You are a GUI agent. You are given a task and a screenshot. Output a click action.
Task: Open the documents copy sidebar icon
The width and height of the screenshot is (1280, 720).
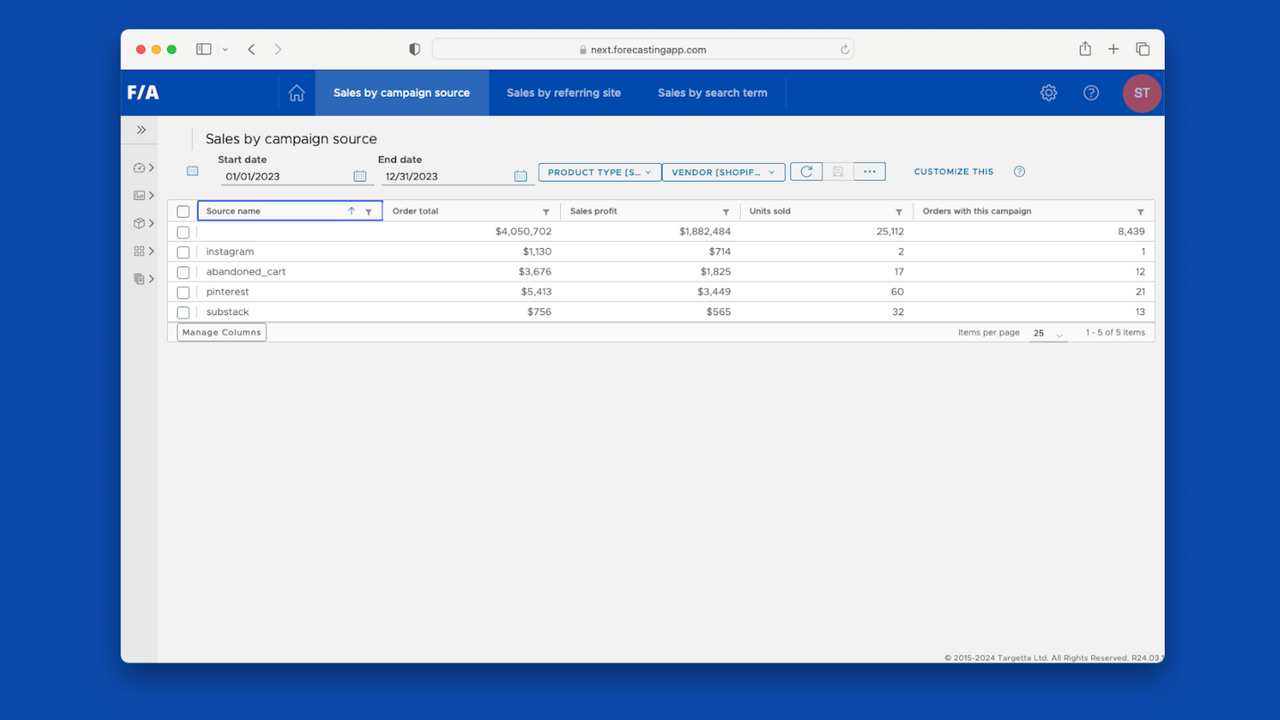139,279
